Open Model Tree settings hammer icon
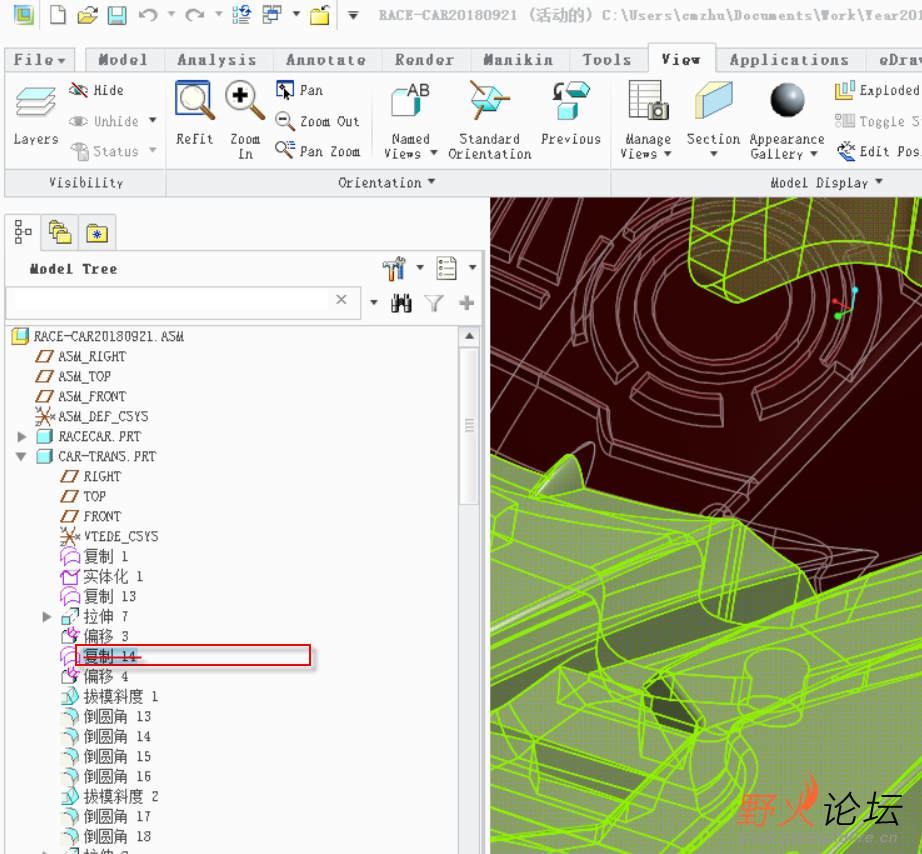Image resolution: width=922 pixels, height=854 pixels. (x=394, y=268)
